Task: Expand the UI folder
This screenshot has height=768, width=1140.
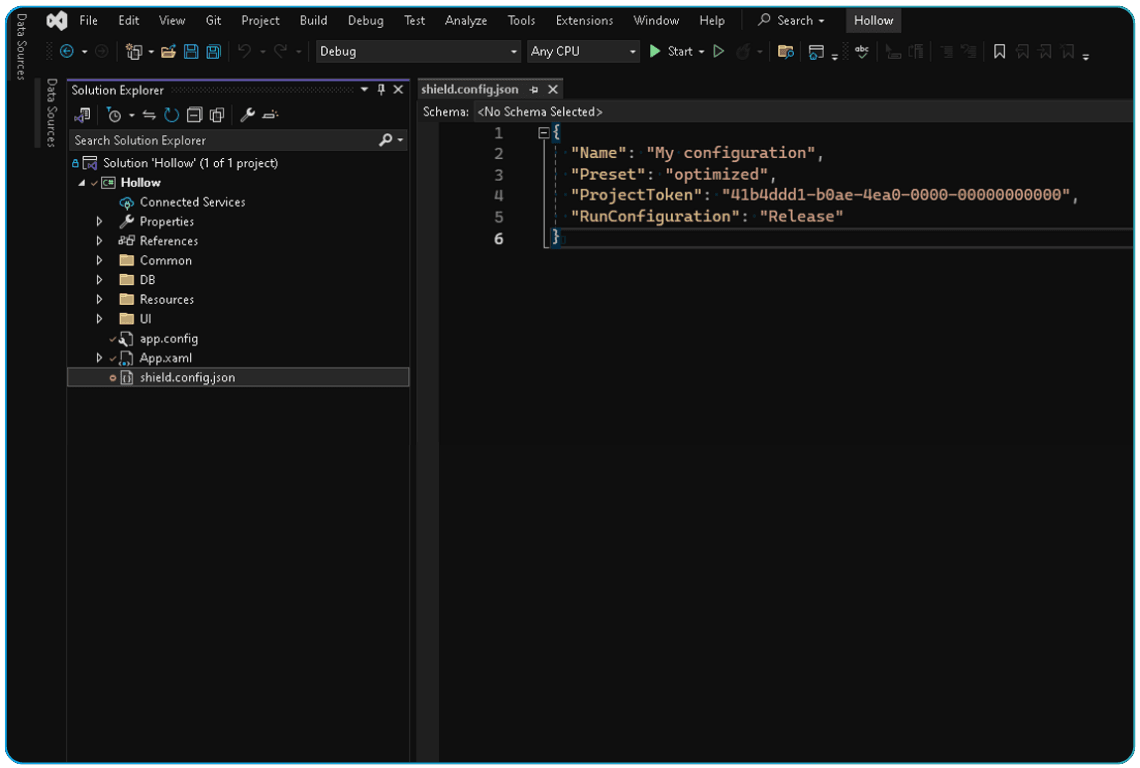Action: point(100,319)
